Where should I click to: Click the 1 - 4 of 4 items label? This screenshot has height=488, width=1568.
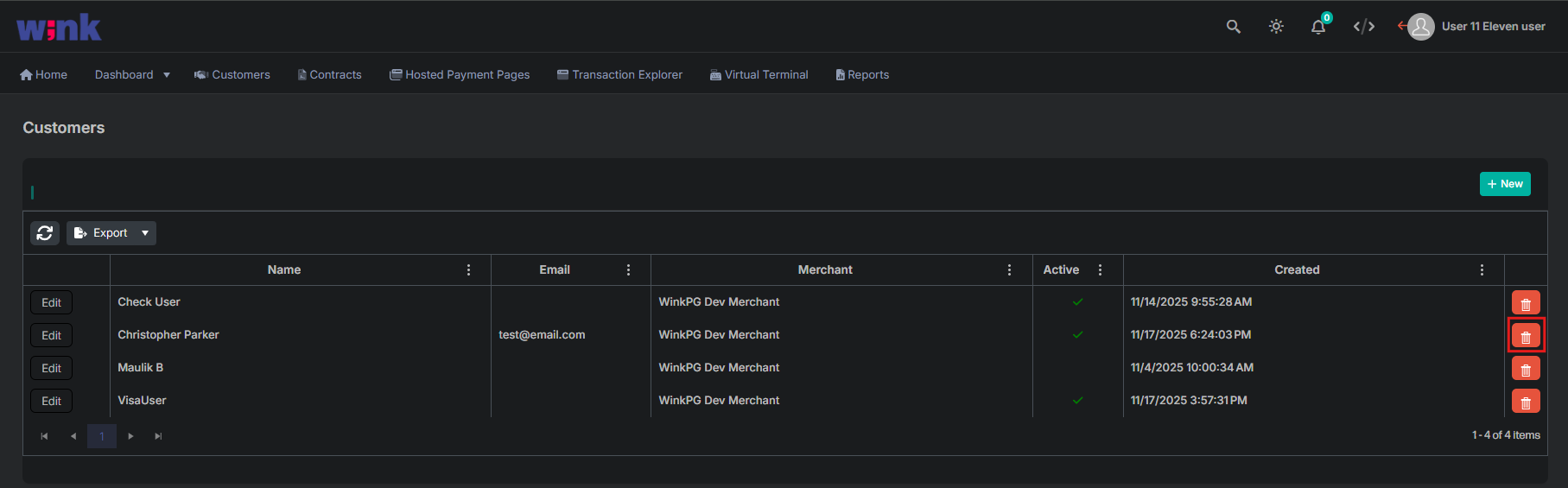[1506, 435]
